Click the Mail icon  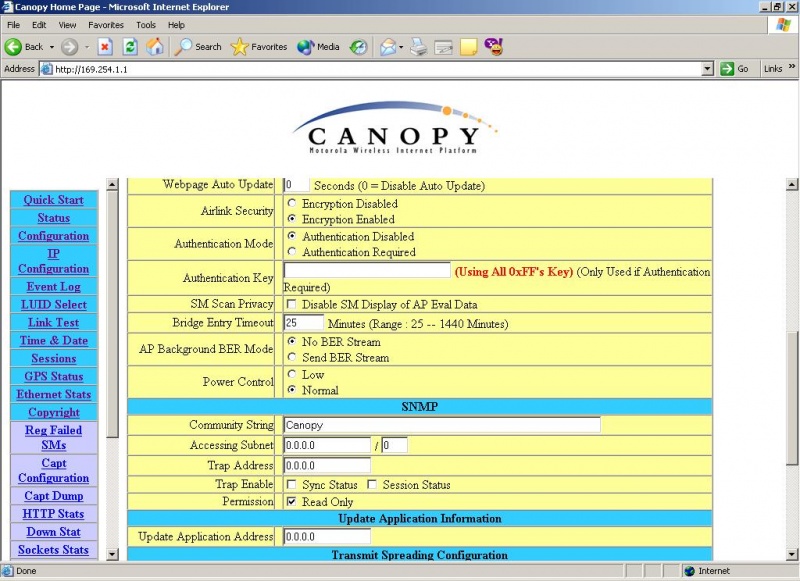[387, 46]
